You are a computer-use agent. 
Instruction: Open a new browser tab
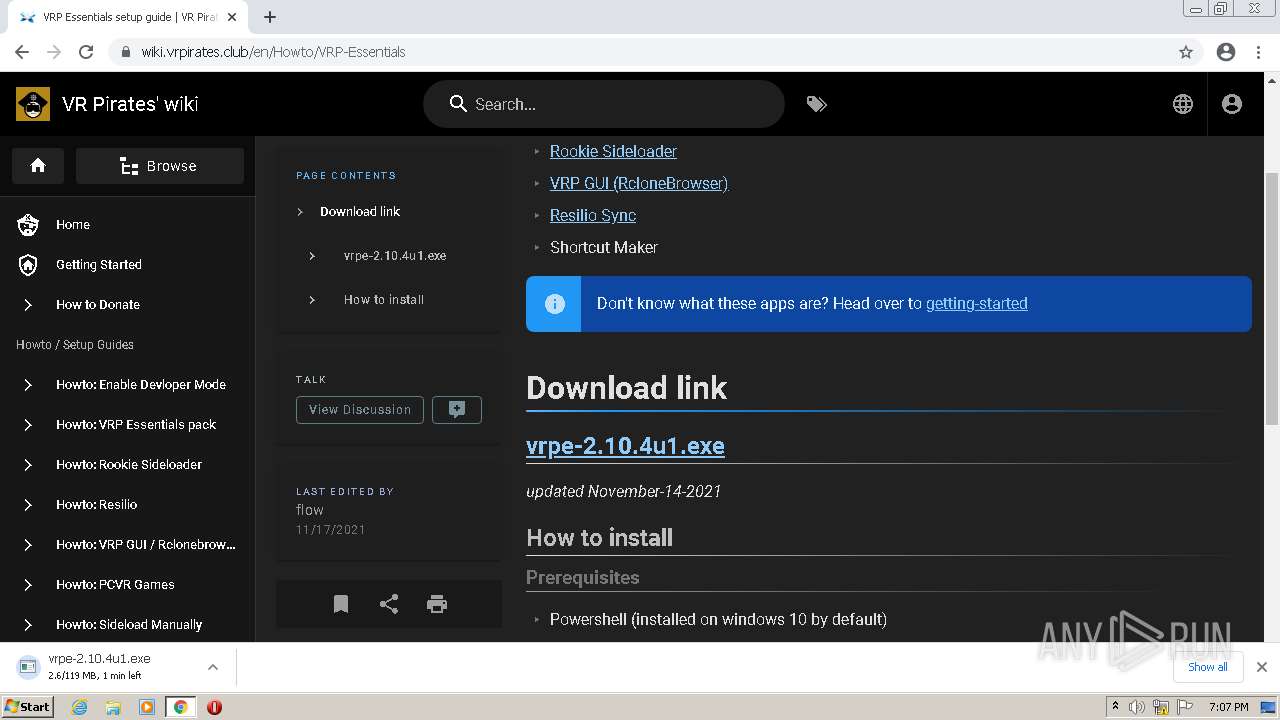269,17
